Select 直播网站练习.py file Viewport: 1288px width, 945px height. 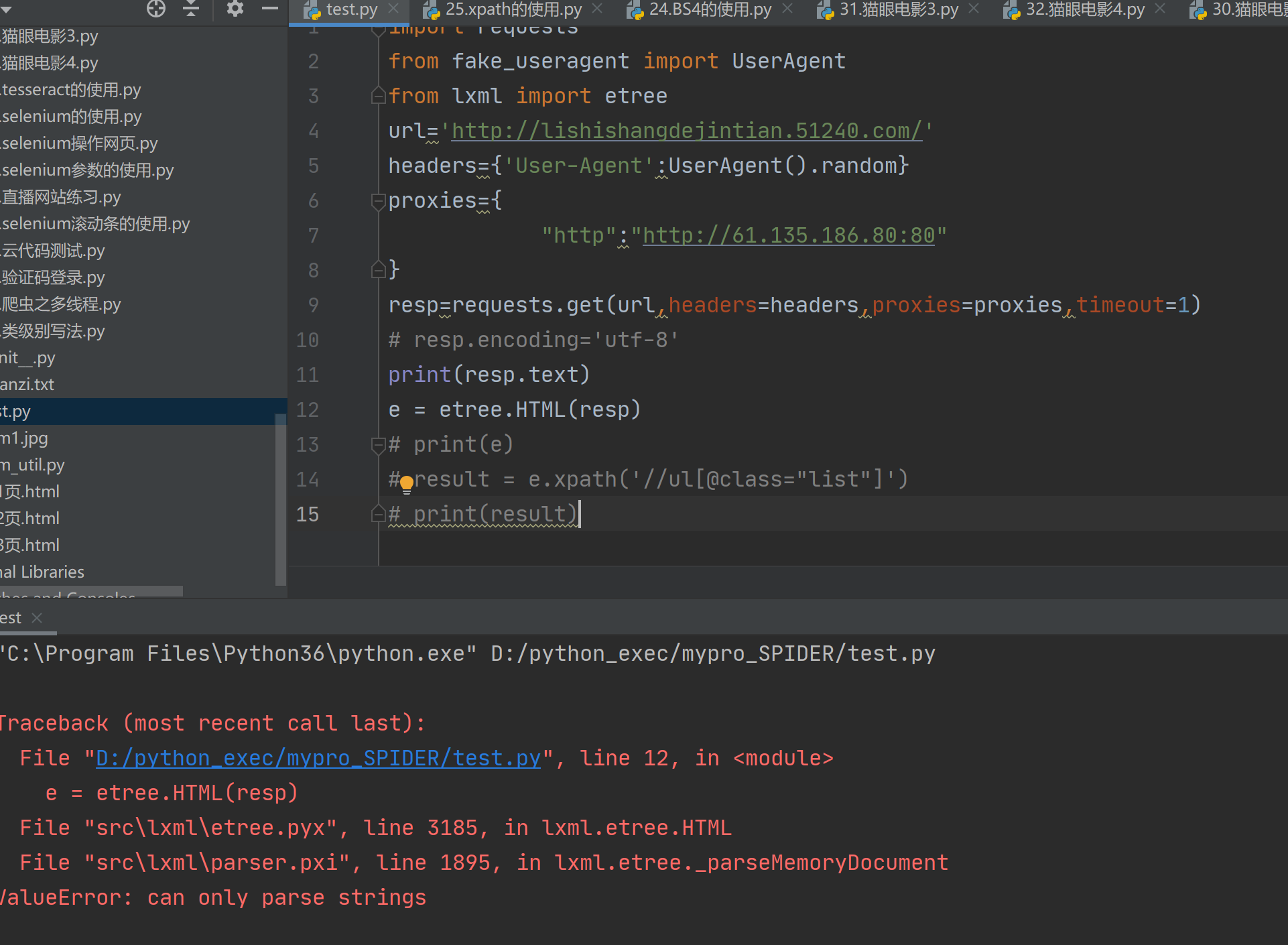60,197
